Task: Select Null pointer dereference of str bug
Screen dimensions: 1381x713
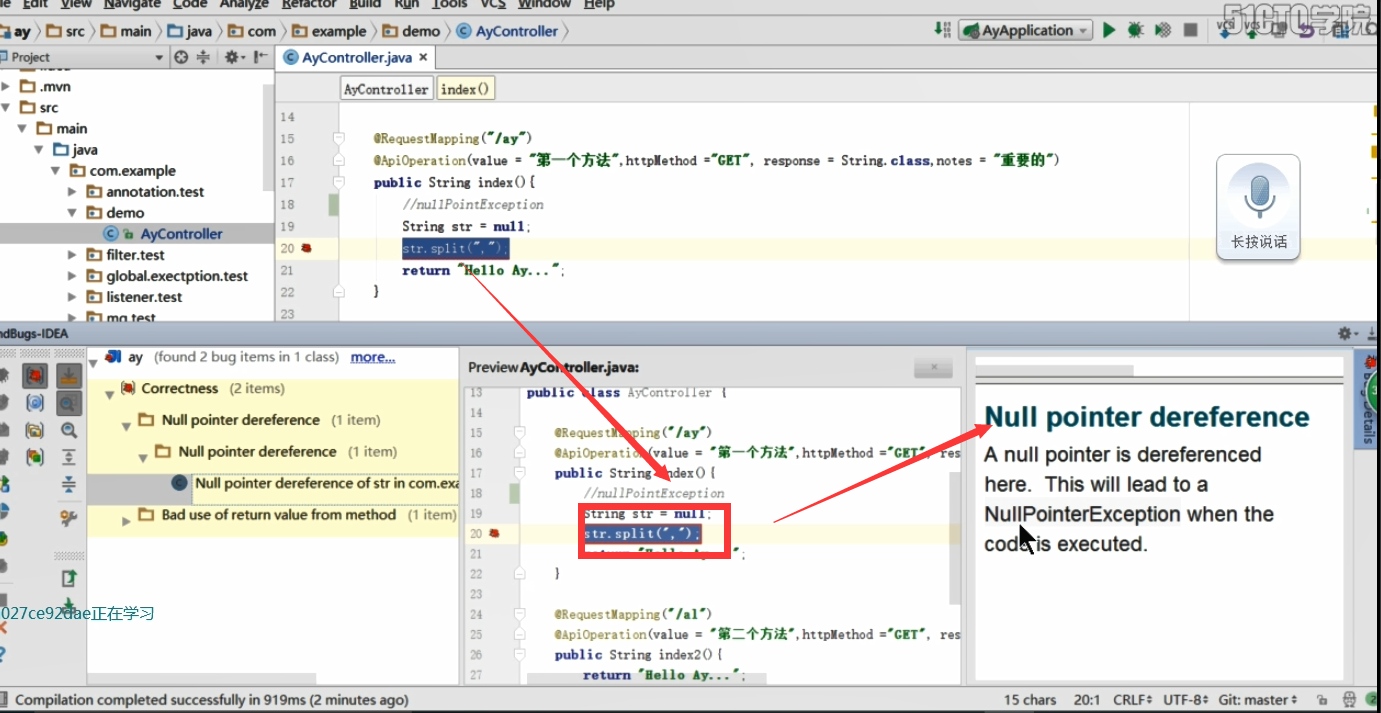Action: [326, 483]
